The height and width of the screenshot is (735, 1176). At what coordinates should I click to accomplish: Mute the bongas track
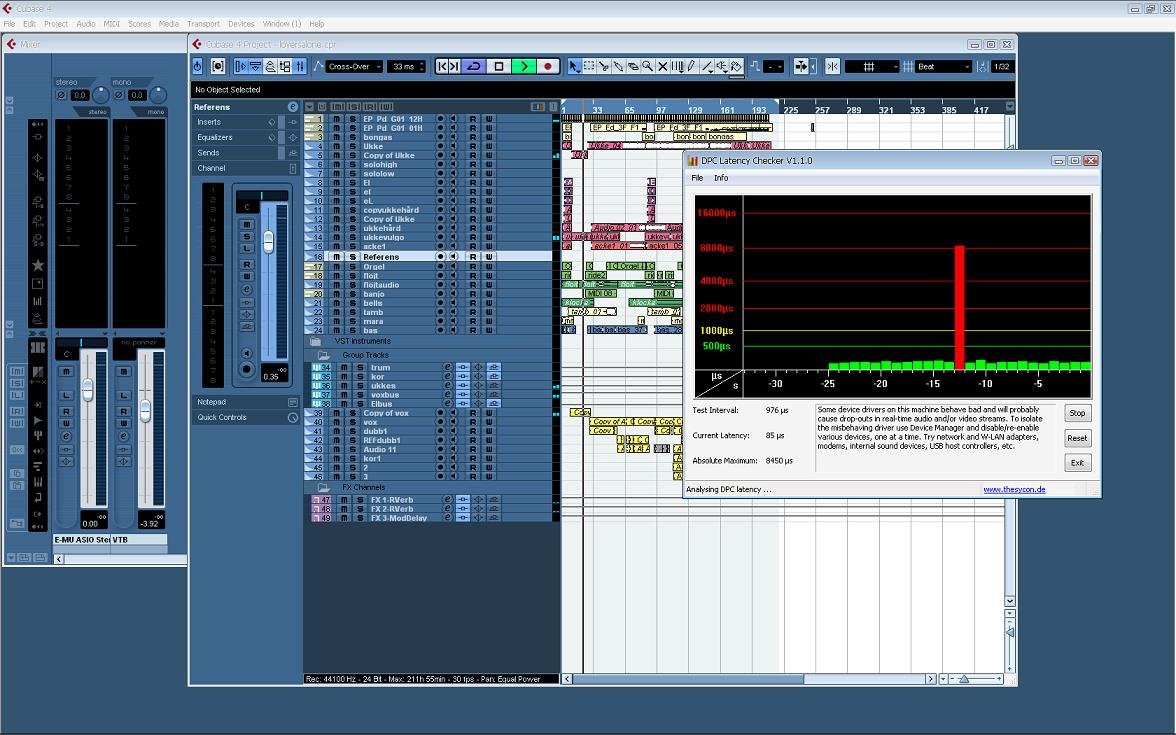(337, 137)
